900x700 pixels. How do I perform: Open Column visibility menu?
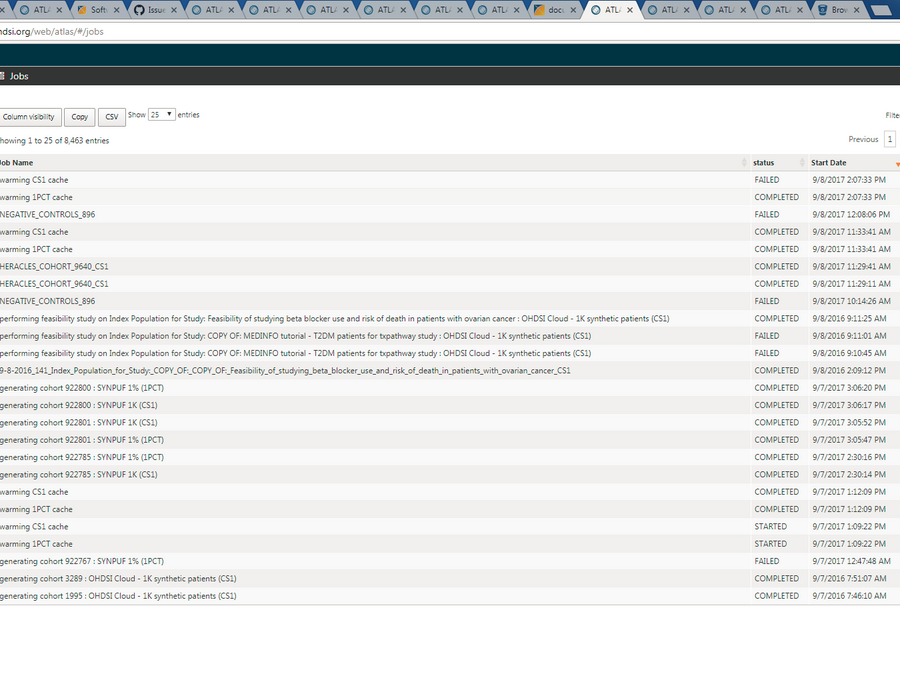[29, 117]
